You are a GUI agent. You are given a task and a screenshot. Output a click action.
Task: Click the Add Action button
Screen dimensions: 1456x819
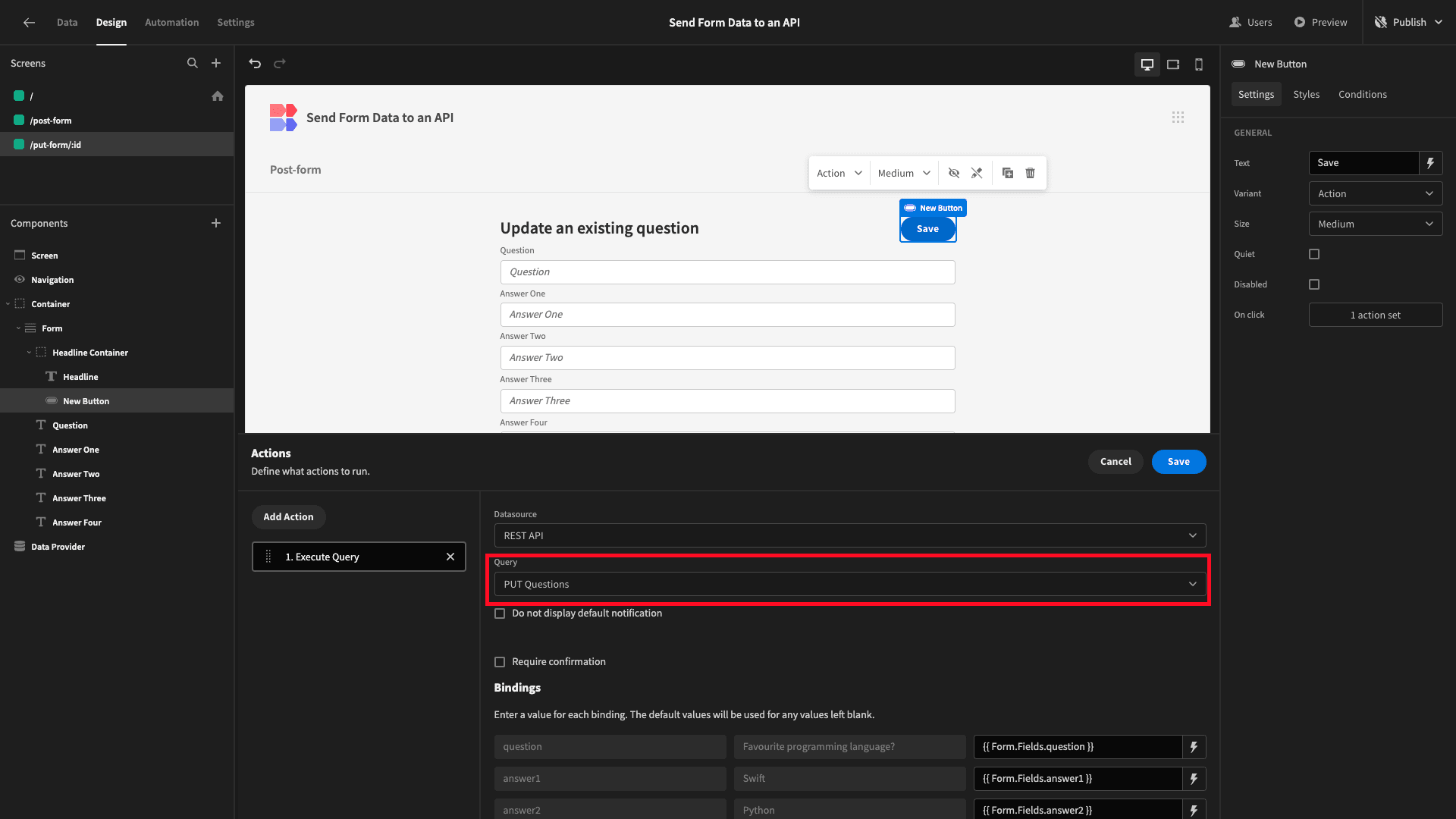[289, 516]
